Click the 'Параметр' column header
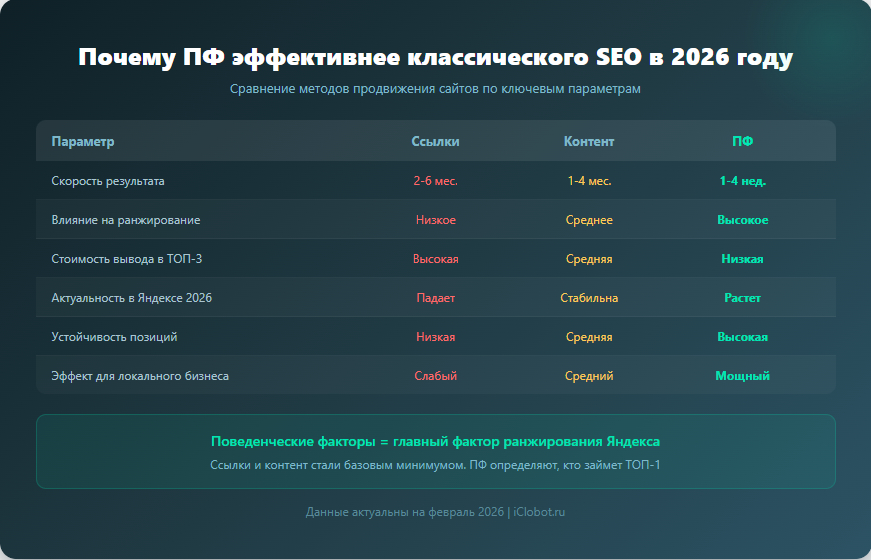 click(83, 141)
